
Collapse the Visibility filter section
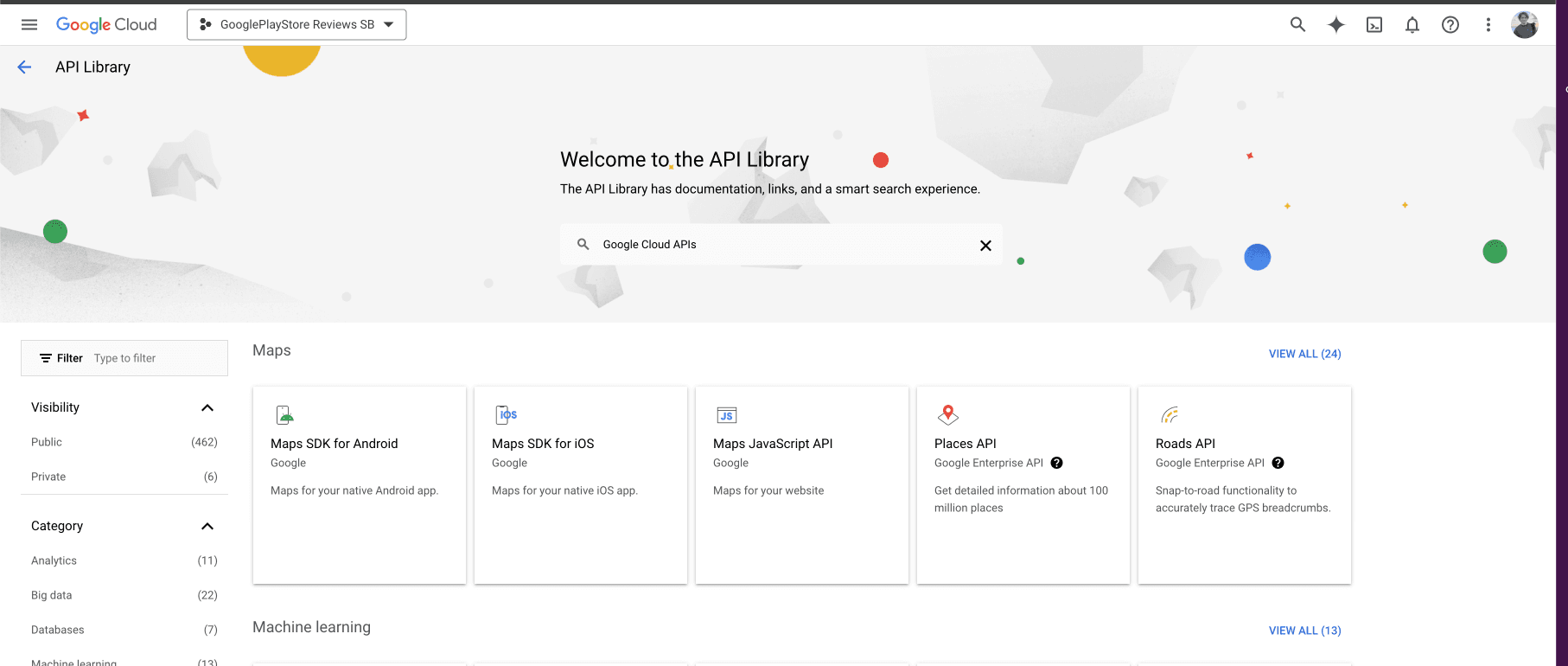pyautogui.click(x=207, y=407)
